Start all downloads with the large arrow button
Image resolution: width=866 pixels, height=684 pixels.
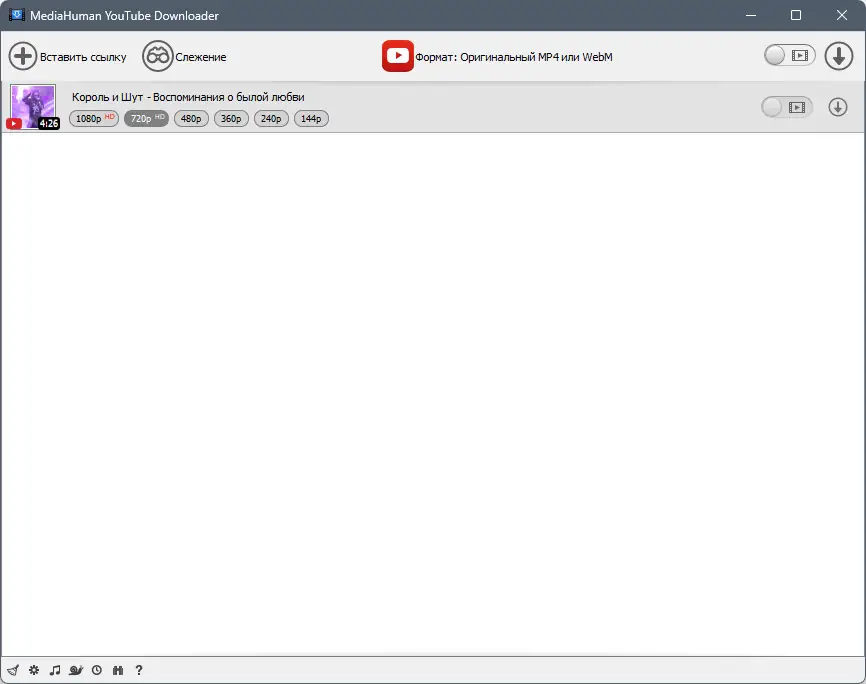pos(839,56)
